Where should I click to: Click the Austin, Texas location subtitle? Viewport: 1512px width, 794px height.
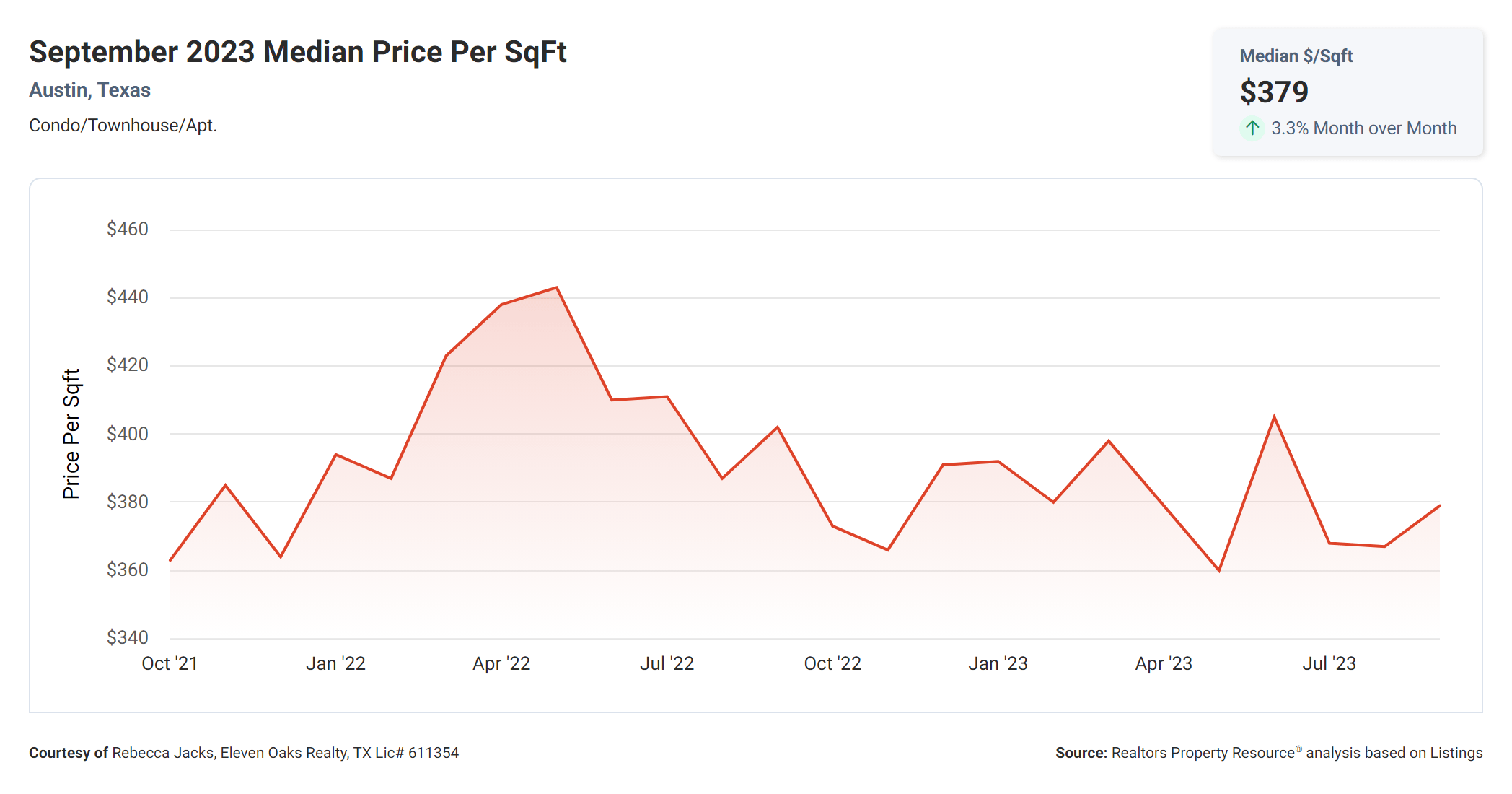point(89,90)
